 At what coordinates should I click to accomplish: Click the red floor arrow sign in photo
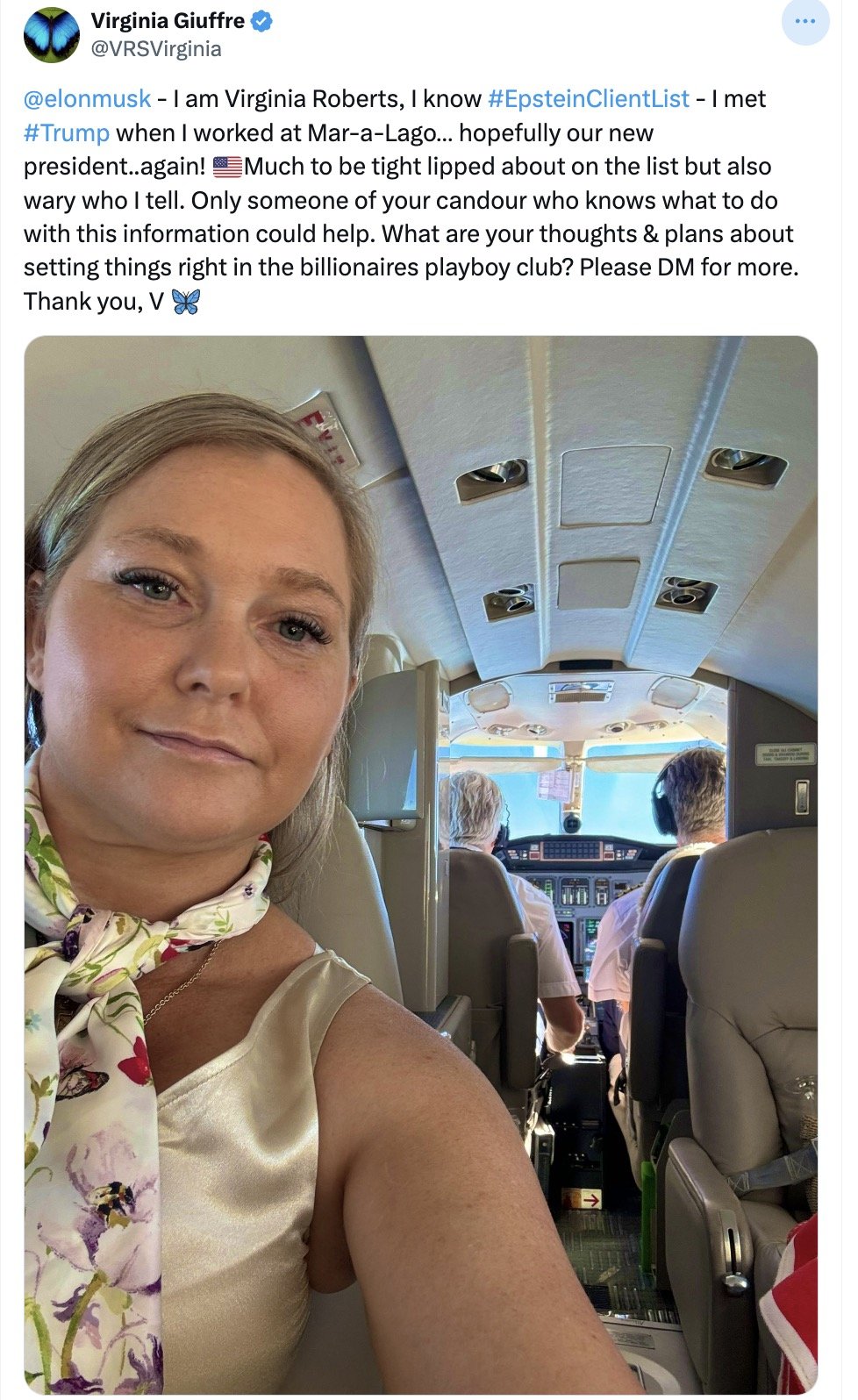[x=583, y=1198]
